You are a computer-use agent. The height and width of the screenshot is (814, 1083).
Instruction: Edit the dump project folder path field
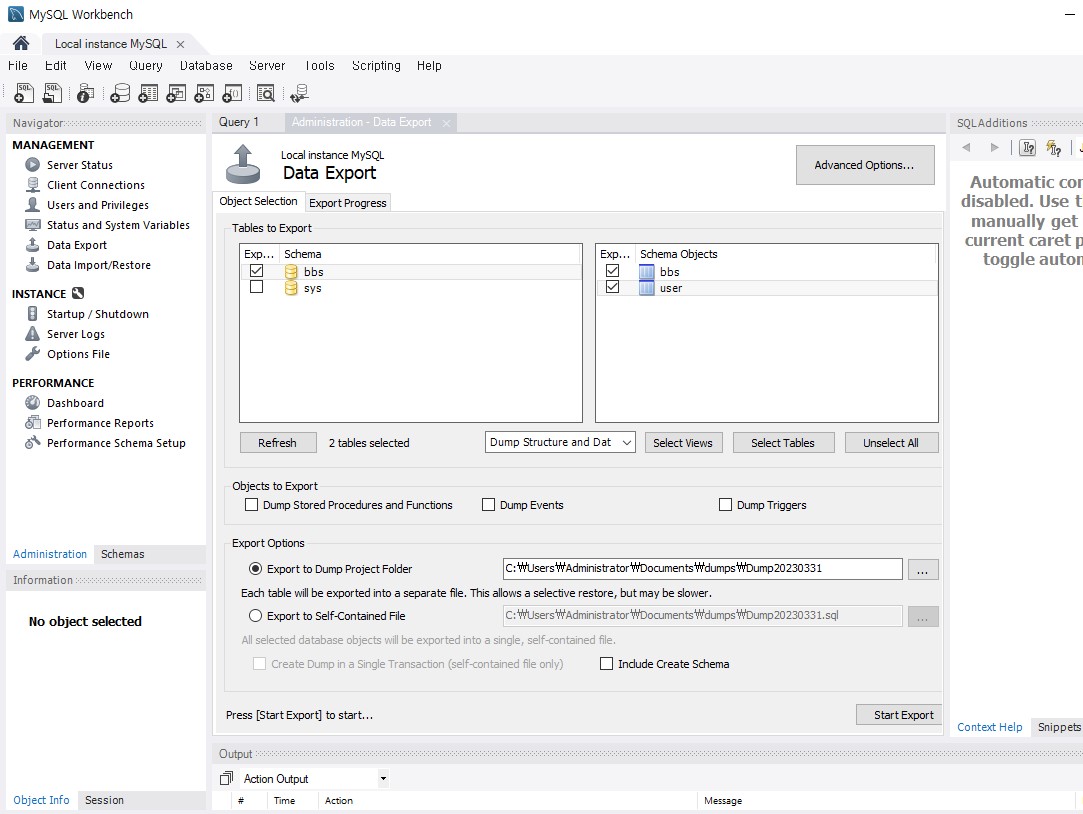[702, 568]
